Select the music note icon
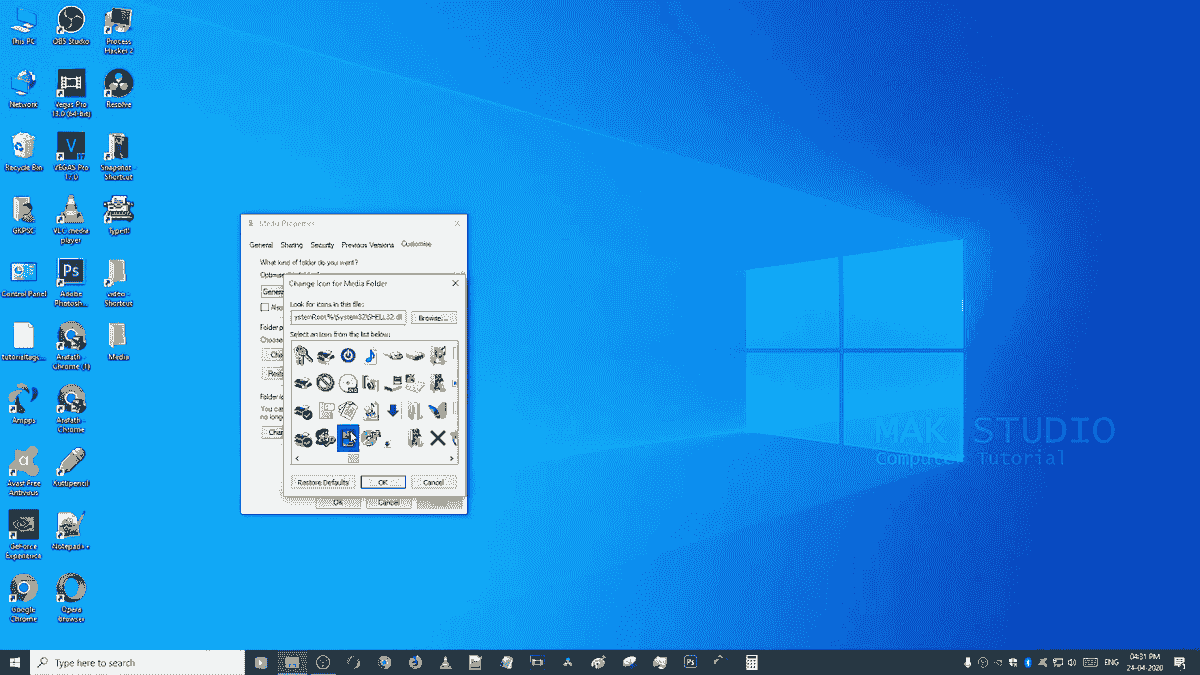Viewport: 1200px width, 675px height. coord(371,357)
